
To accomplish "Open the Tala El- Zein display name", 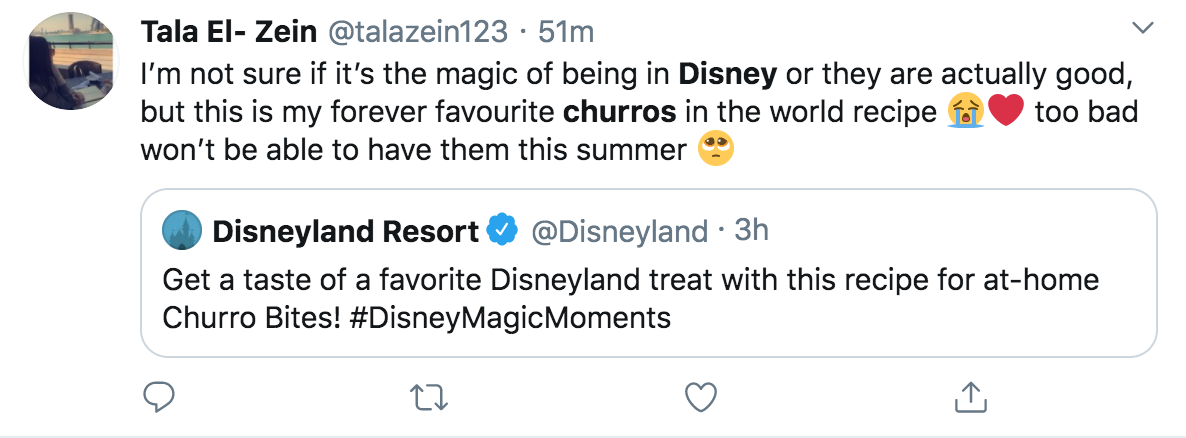I will tap(229, 32).
